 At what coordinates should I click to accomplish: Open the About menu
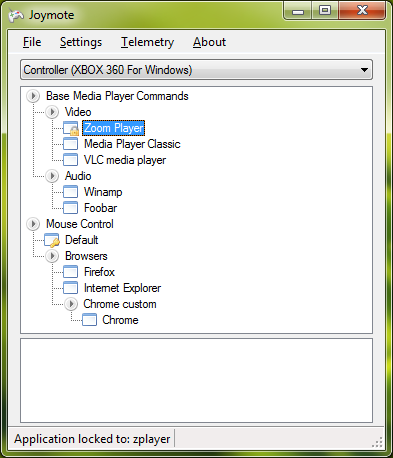[x=209, y=42]
